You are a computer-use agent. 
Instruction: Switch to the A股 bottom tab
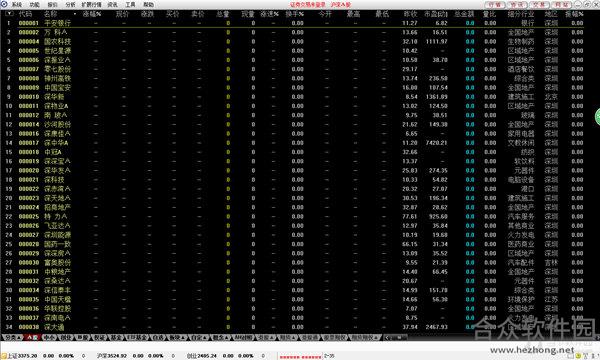pos(32,338)
